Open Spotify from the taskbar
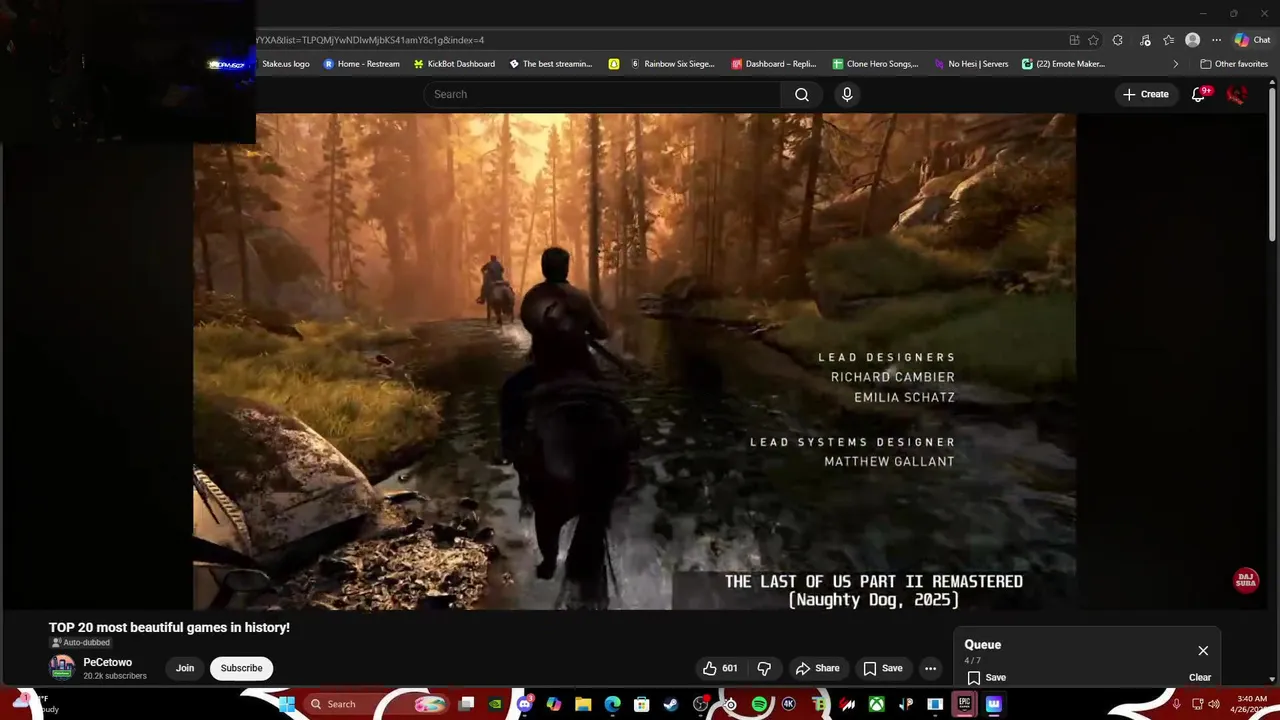This screenshot has width=1280, height=720. [x=759, y=704]
